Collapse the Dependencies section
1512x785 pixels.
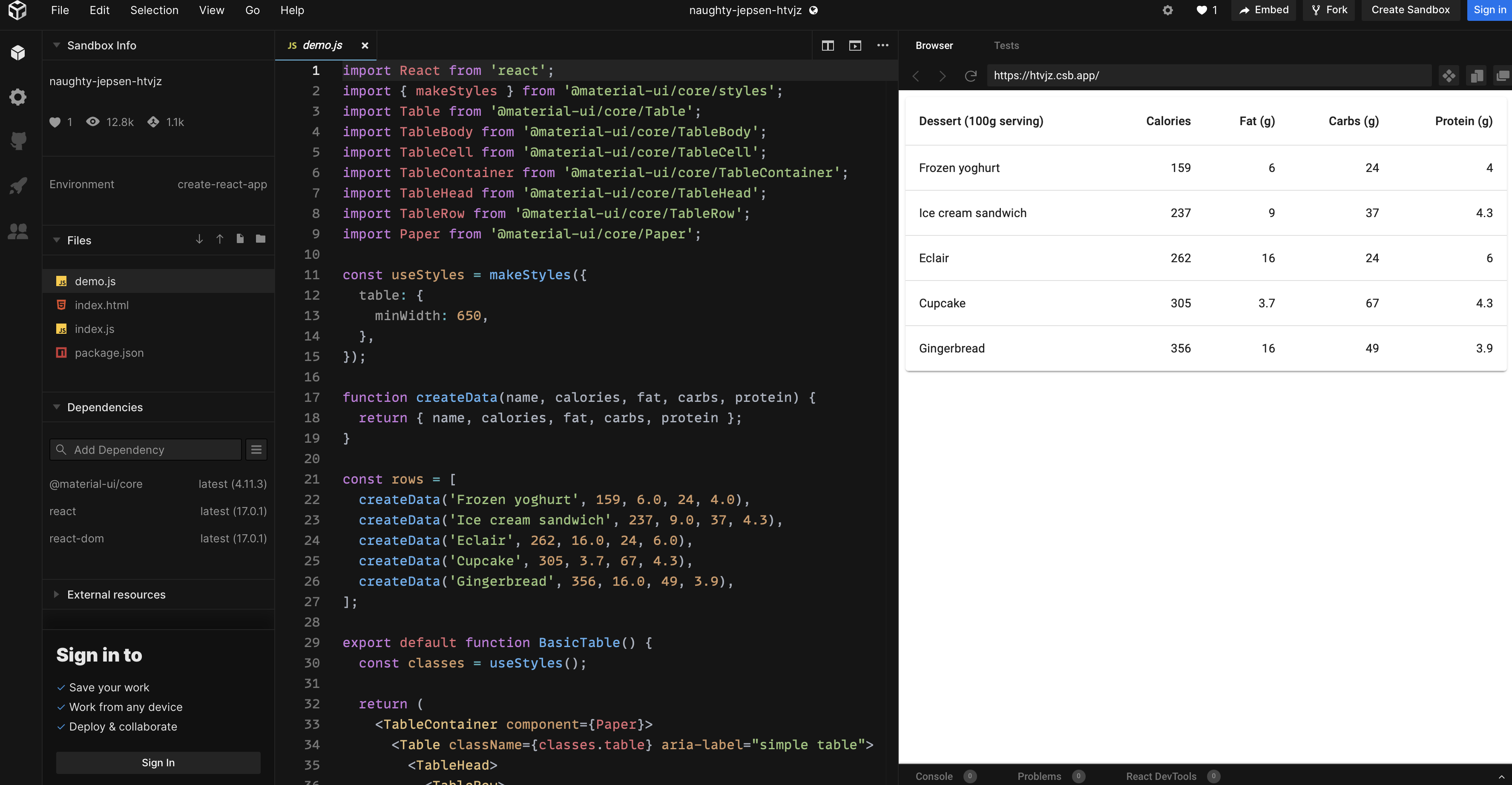[56, 407]
